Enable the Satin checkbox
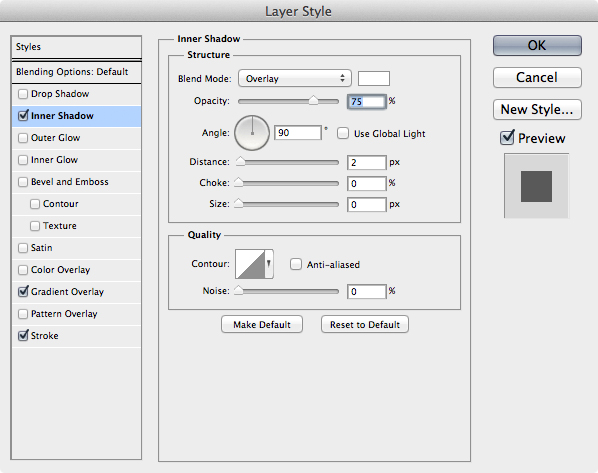598x473 pixels. point(23,248)
